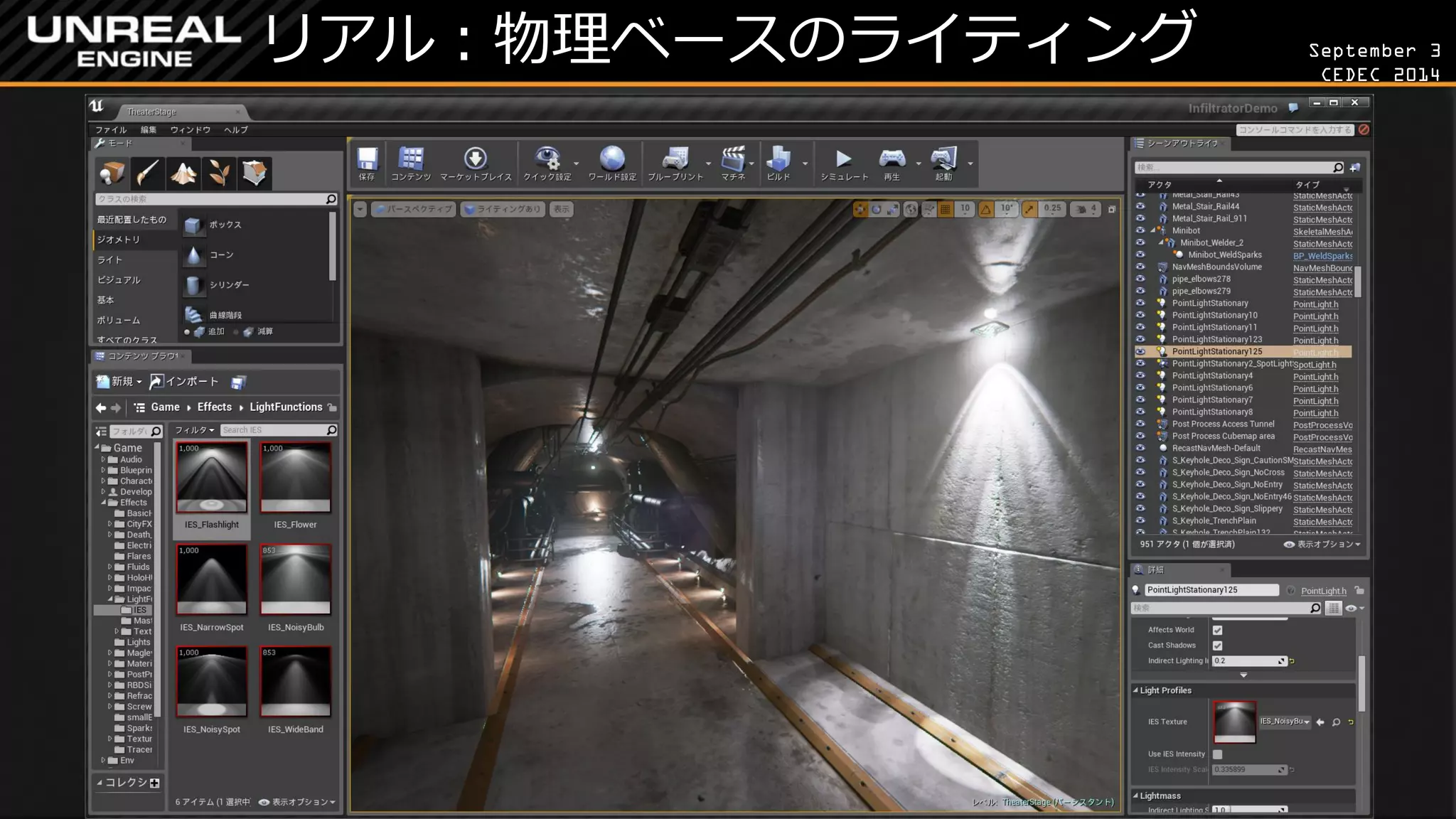Viewport: 1456px width, 819px height.
Task: Collapse the Effects folder in tree
Action: (105, 503)
